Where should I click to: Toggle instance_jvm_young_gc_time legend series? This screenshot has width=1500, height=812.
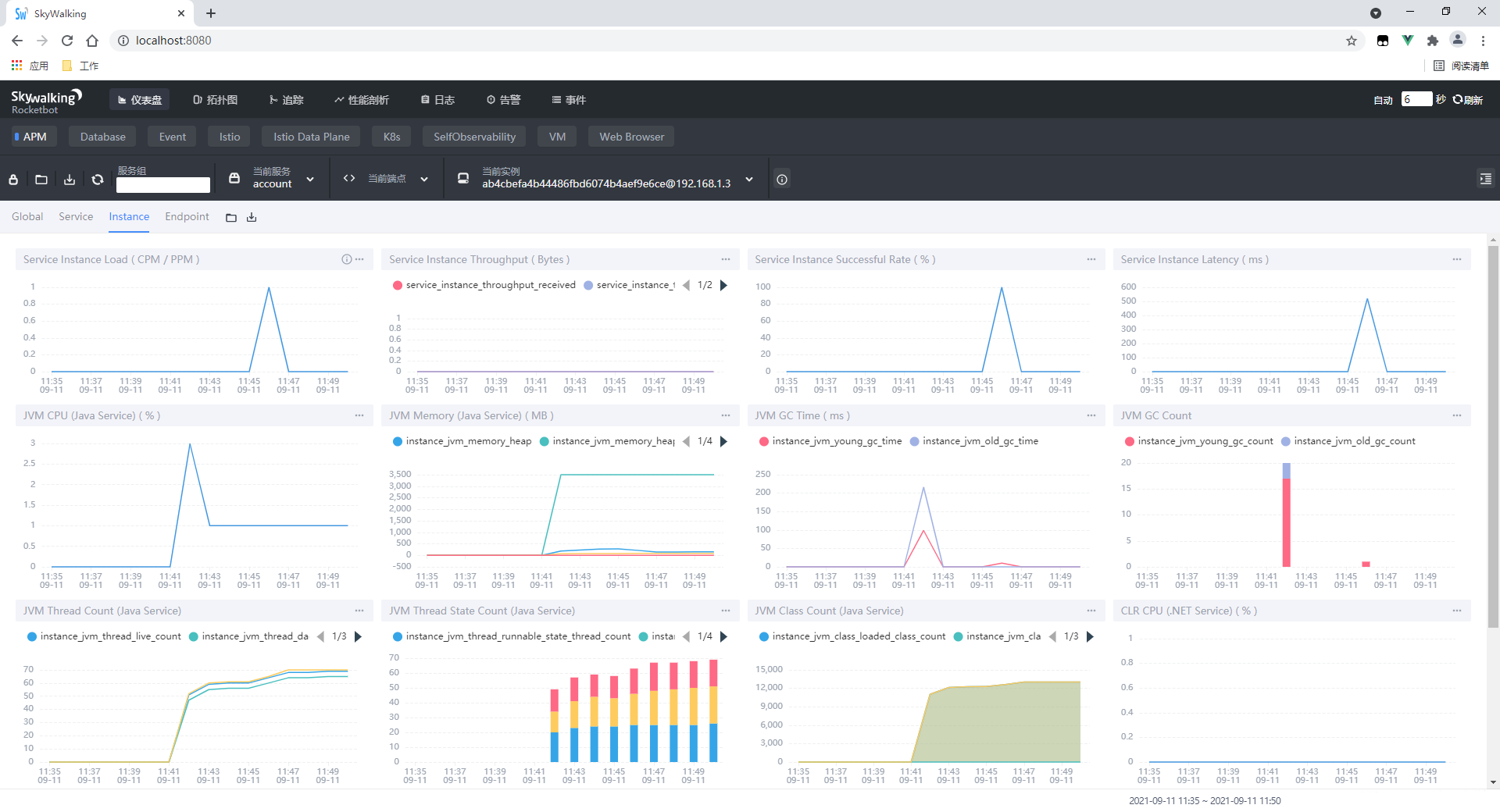pyautogui.click(x=830, y=441)
